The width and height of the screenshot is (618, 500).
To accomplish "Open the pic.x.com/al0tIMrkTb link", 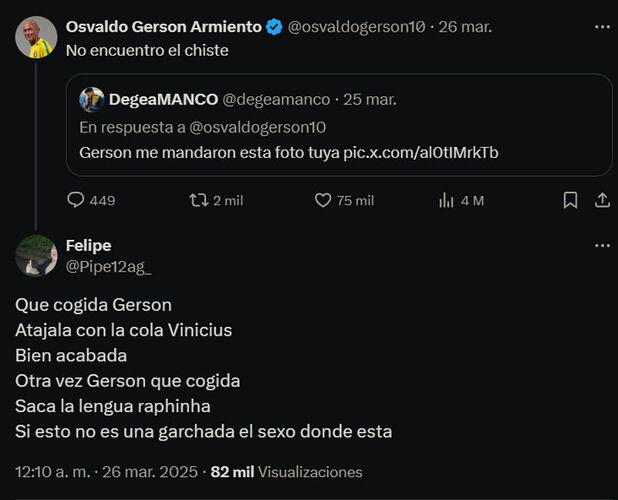I will pos(421,152).
